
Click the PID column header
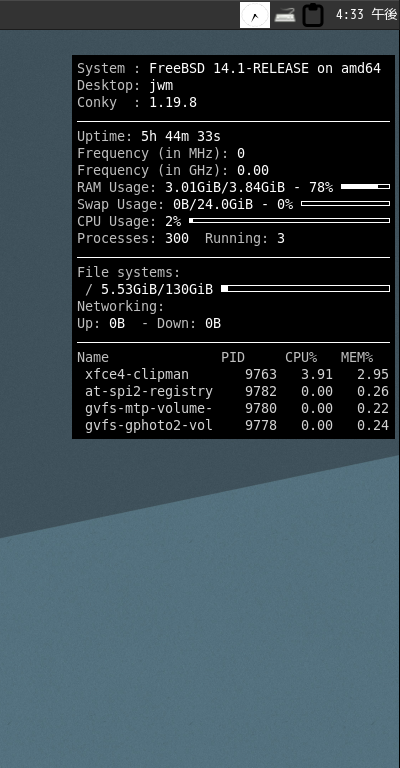[x=233, y=358]
